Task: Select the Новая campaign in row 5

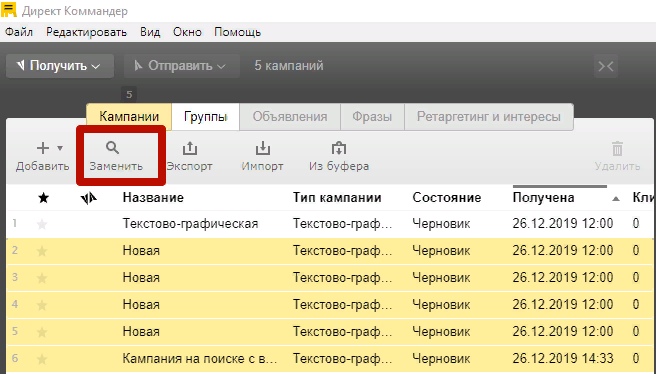Action: coord(141,331)
